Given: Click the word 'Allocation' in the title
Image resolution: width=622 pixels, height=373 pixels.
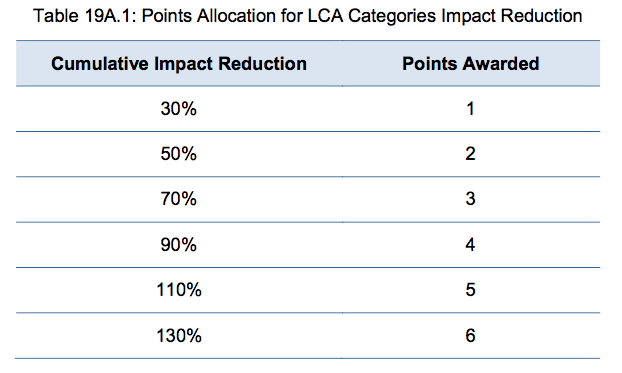Looking at the screenshot, I should point(236,16).
